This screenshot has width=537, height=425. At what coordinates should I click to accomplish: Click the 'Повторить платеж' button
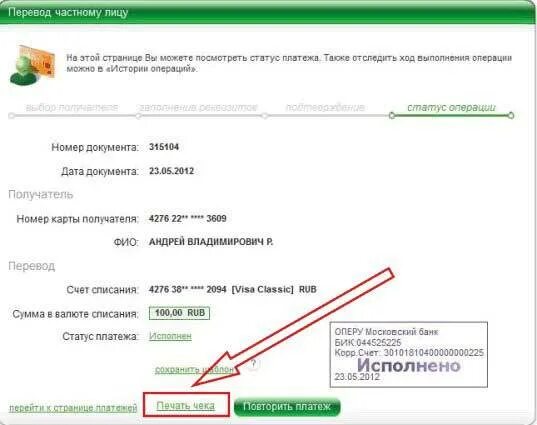pos(287,407)
